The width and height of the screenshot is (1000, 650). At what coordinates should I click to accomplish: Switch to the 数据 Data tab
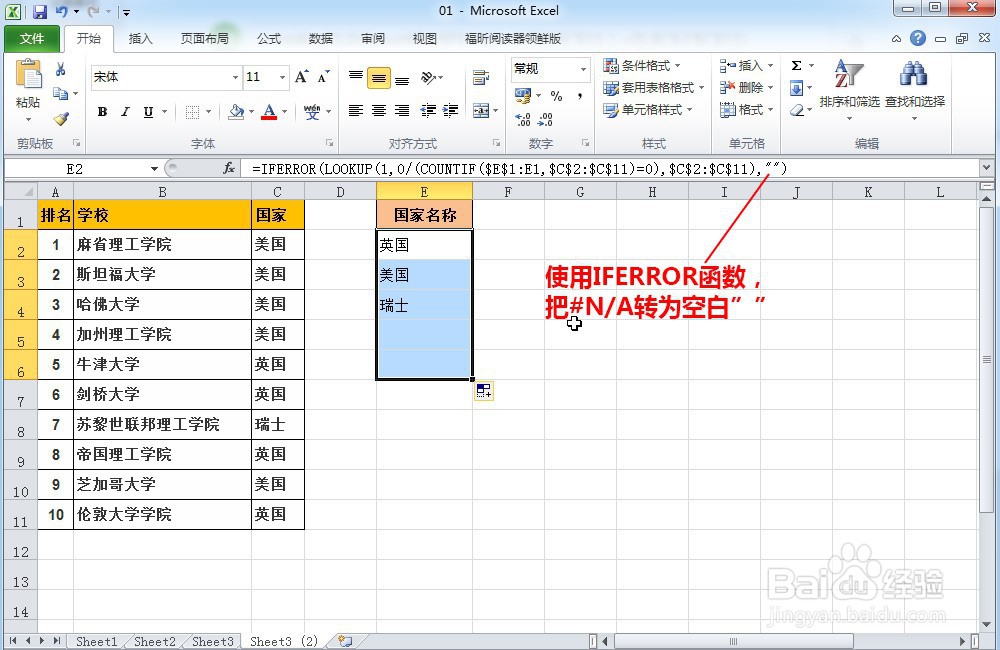pyautogui.click(x=321, y=39)
